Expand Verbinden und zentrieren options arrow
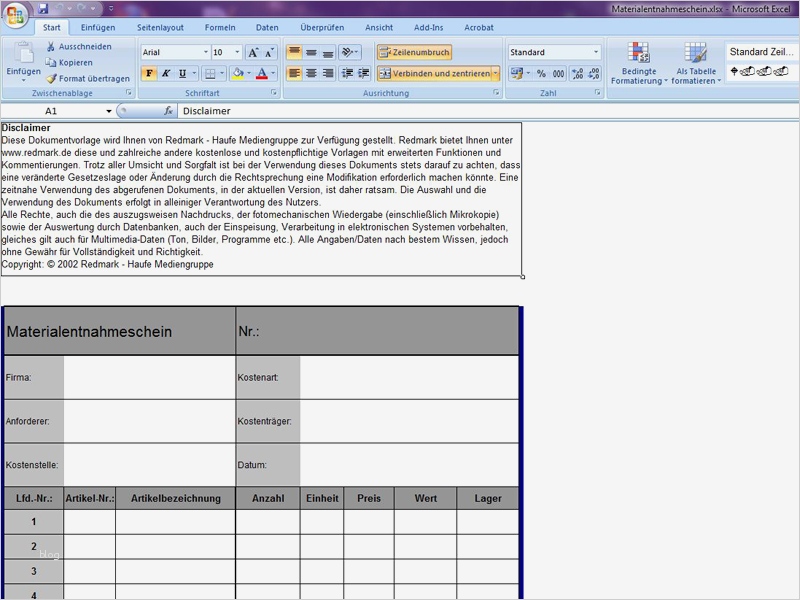 tap(495, 73)
